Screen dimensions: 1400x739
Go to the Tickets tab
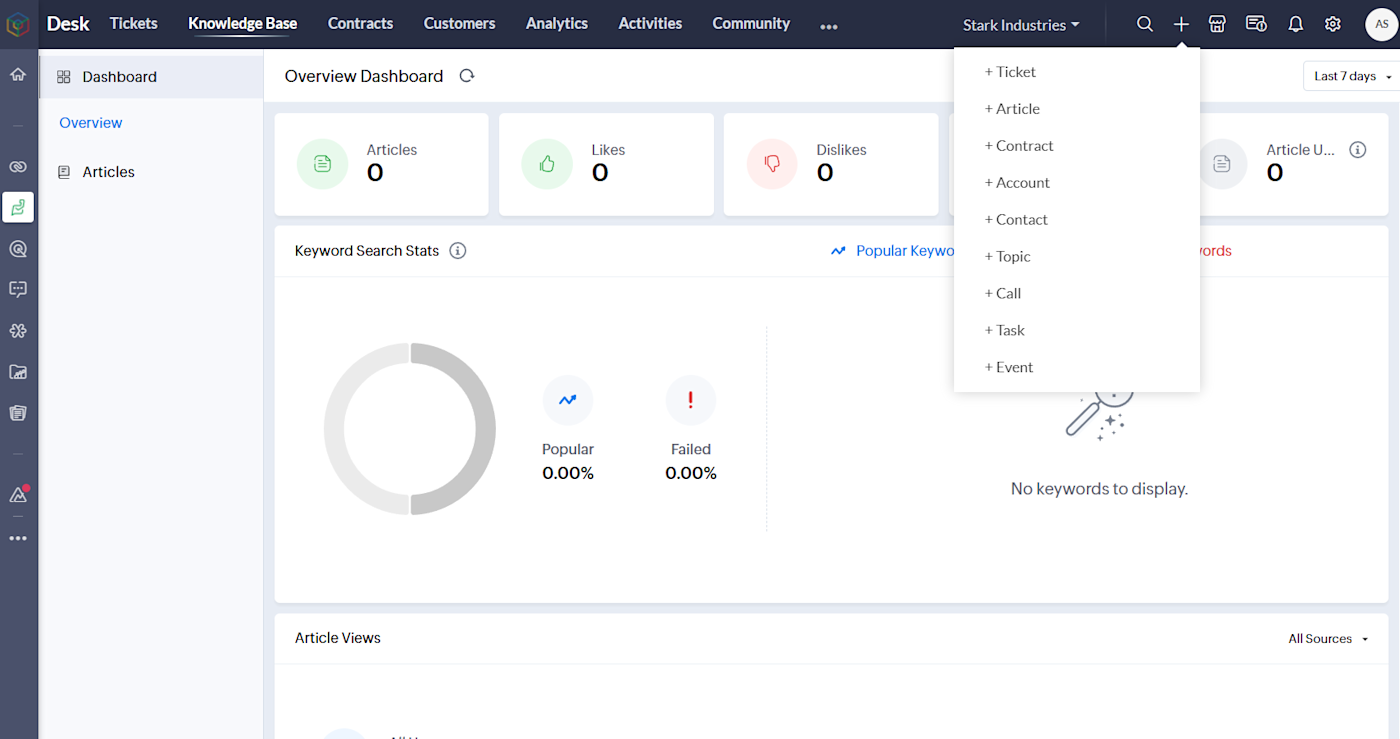(134, 23)
